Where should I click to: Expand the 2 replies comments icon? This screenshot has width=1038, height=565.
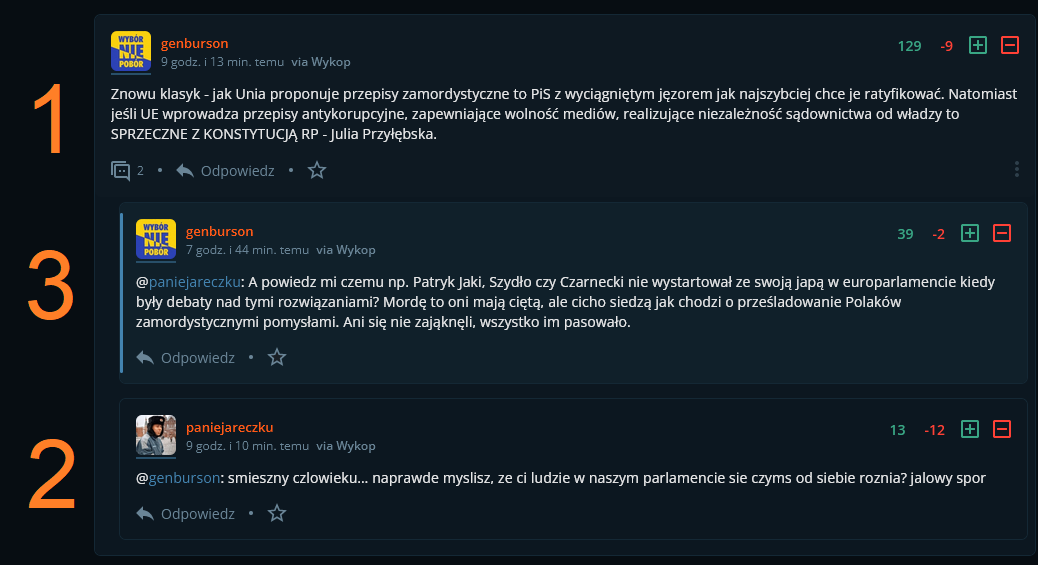pyautogui.click(x=121, y=171)
